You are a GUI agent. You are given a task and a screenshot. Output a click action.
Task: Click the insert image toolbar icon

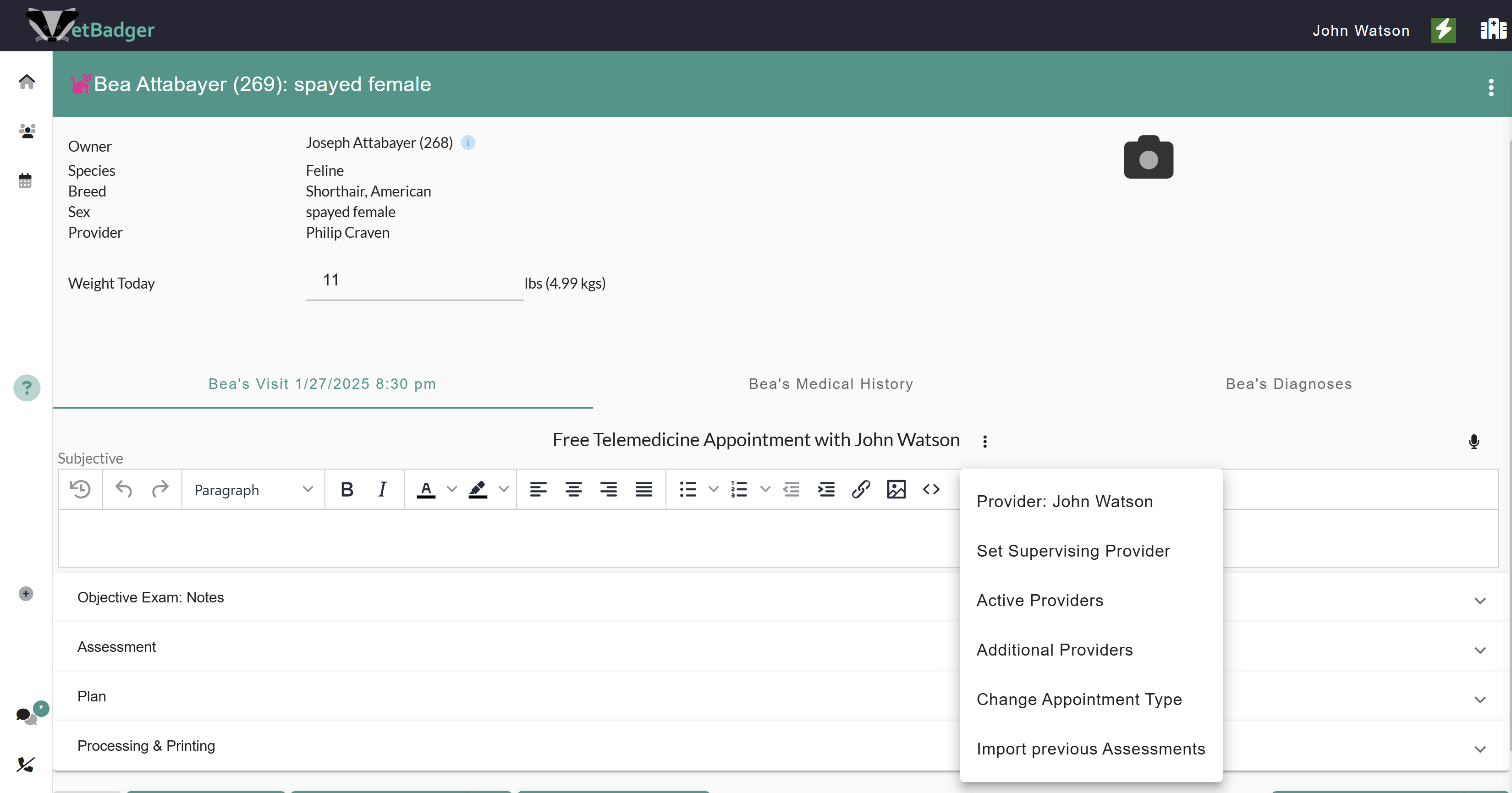tap(896, 489)
